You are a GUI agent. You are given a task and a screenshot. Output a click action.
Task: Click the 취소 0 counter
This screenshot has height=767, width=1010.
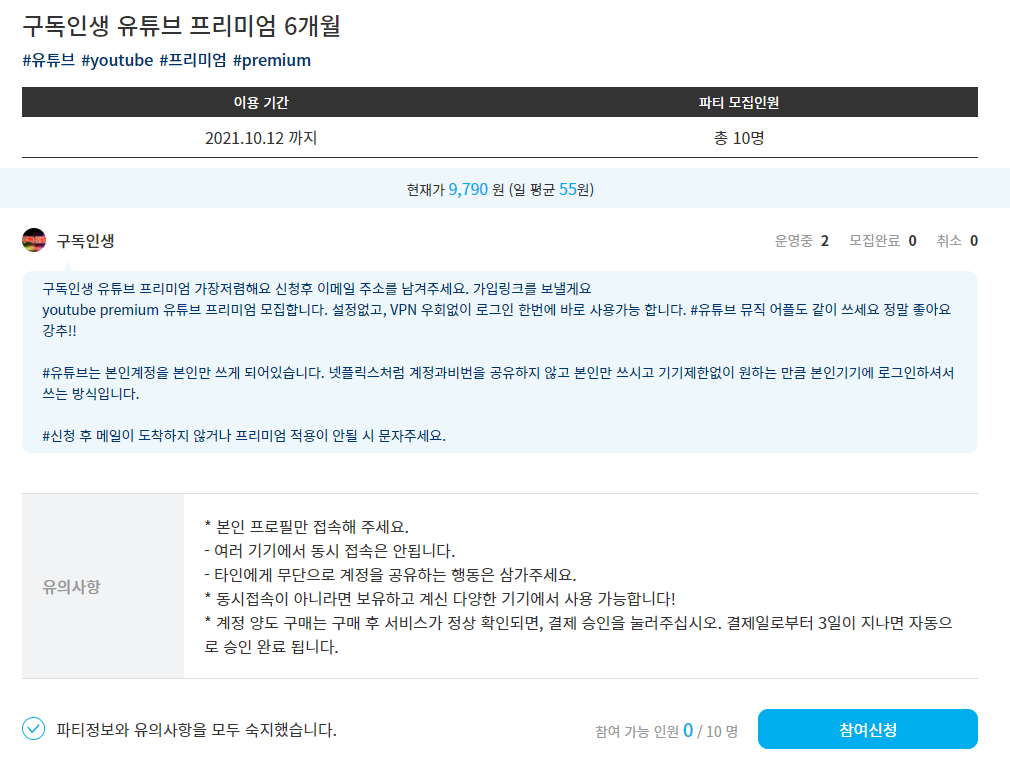click(x=957, y=241)
